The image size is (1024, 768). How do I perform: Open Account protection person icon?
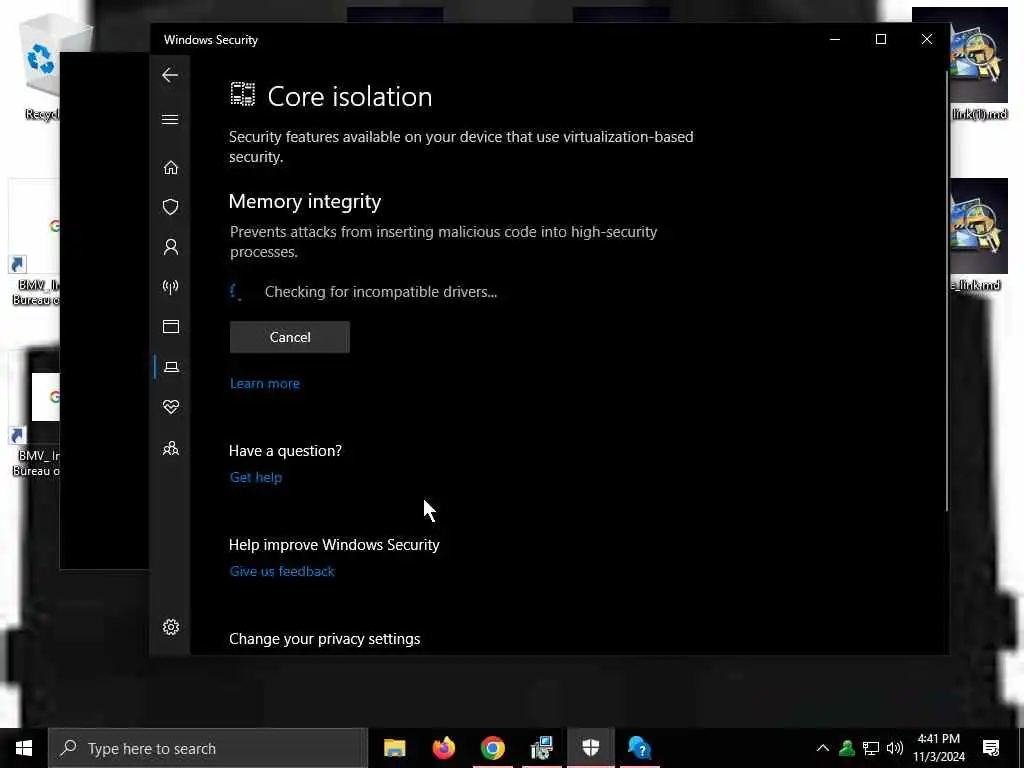click(x=170, y=247)
